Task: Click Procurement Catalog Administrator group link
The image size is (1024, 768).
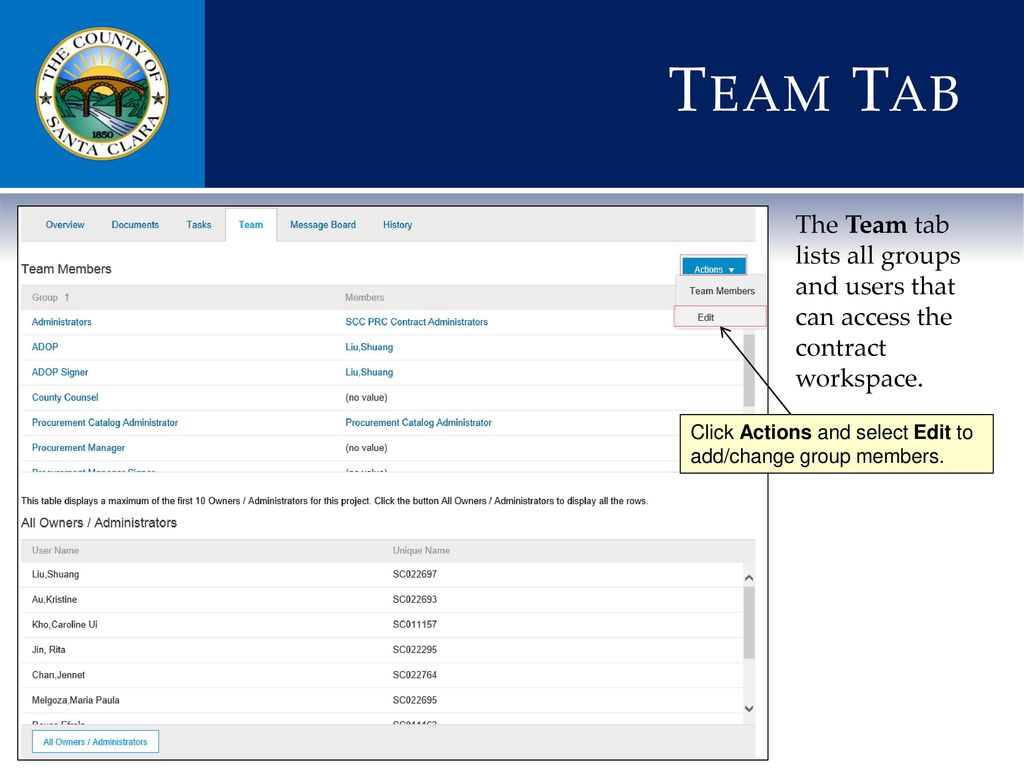Action: pos(105,423)
